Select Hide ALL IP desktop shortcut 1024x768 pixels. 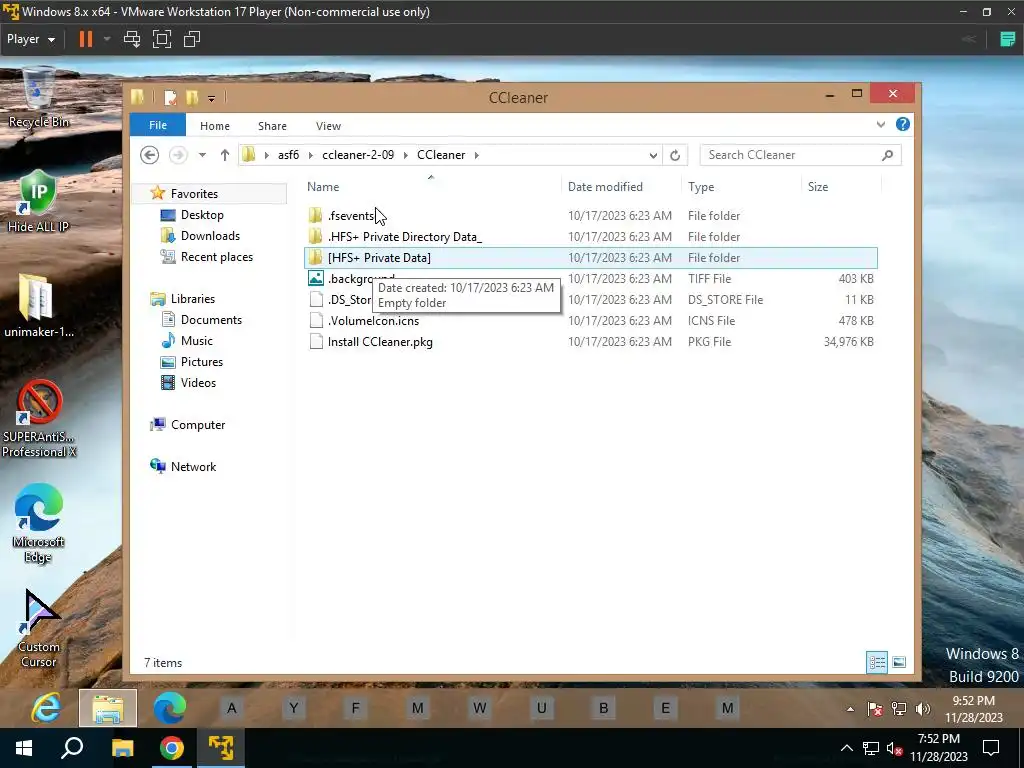[x=39, y=201]
